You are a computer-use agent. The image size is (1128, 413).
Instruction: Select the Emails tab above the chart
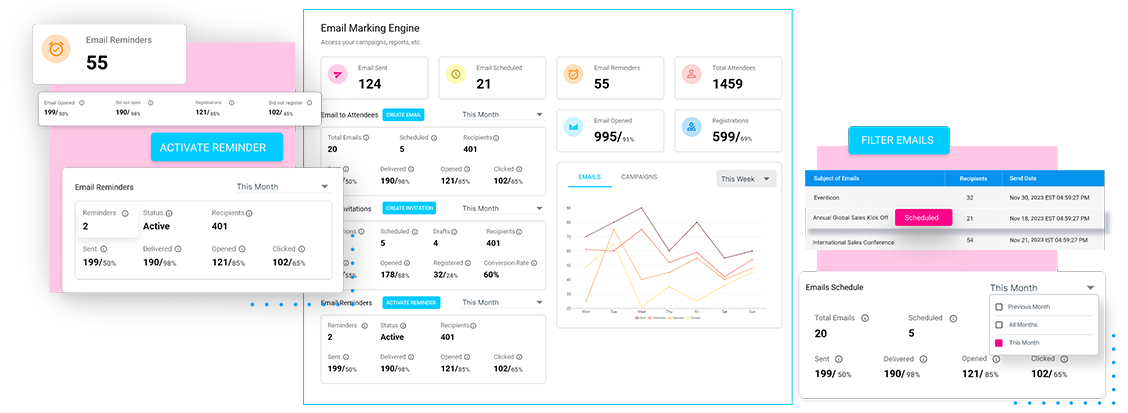[x=589, y=177]
